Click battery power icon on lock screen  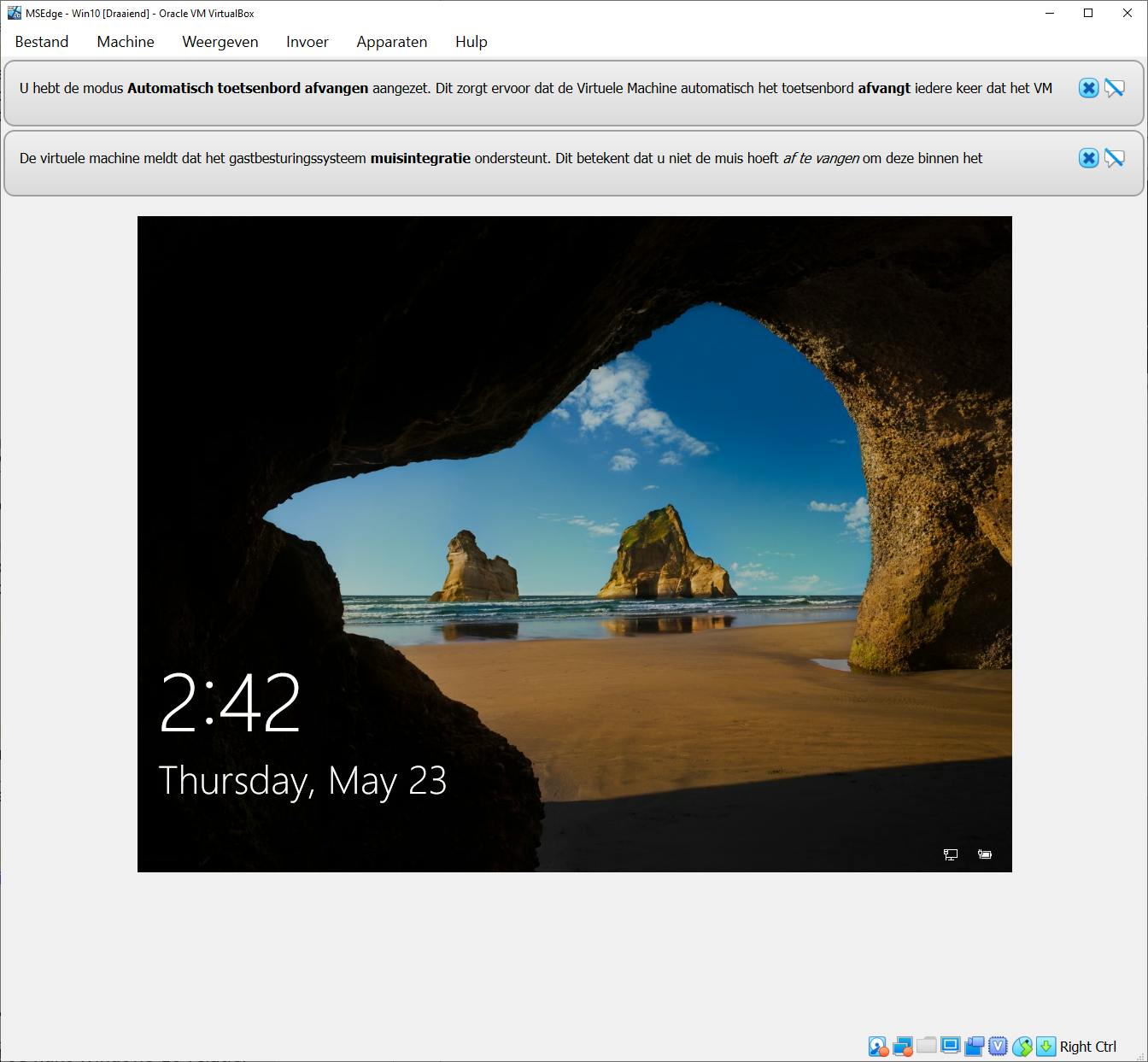(985, 854)
